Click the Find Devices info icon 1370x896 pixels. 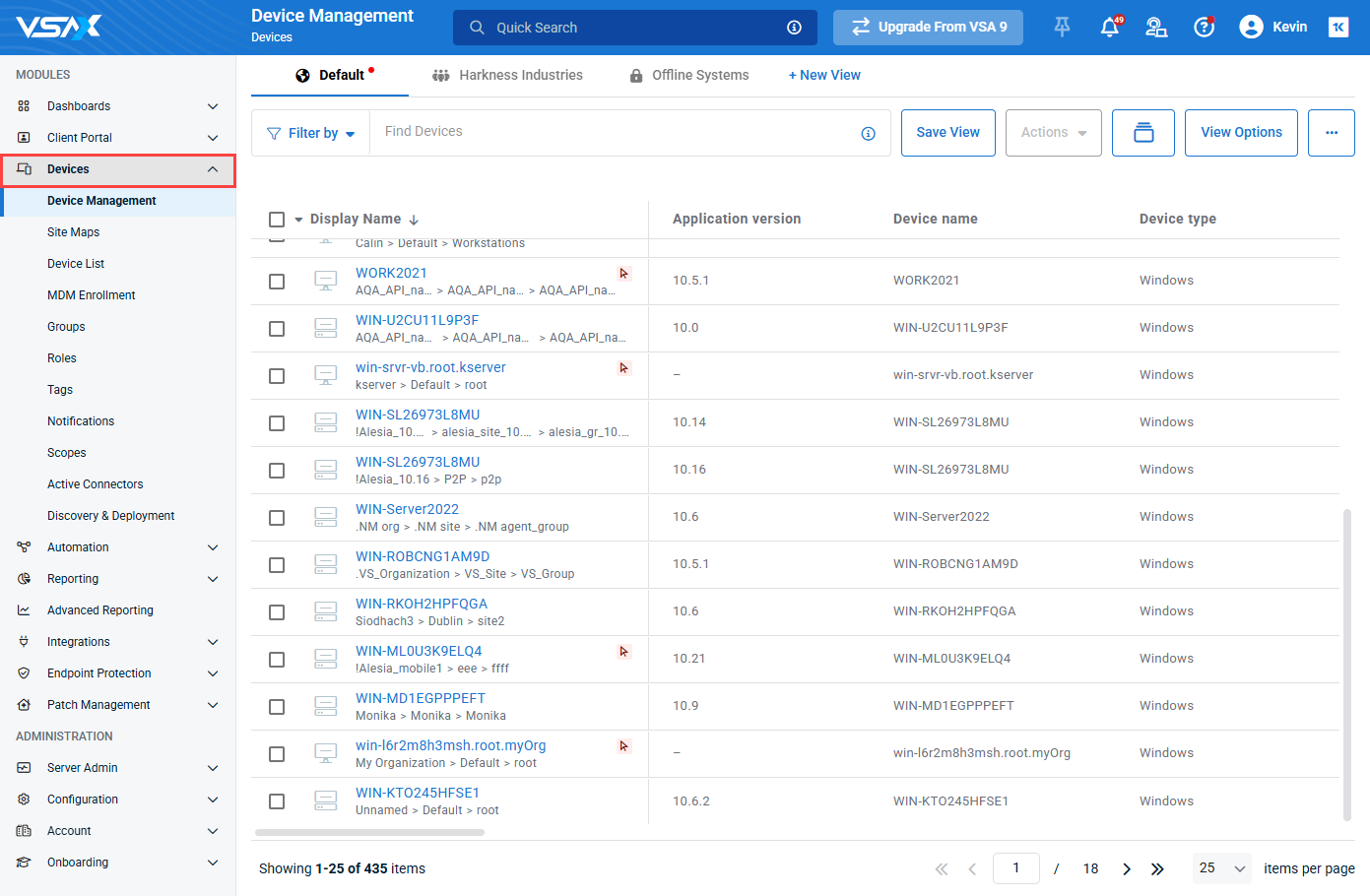pos(868,134)
